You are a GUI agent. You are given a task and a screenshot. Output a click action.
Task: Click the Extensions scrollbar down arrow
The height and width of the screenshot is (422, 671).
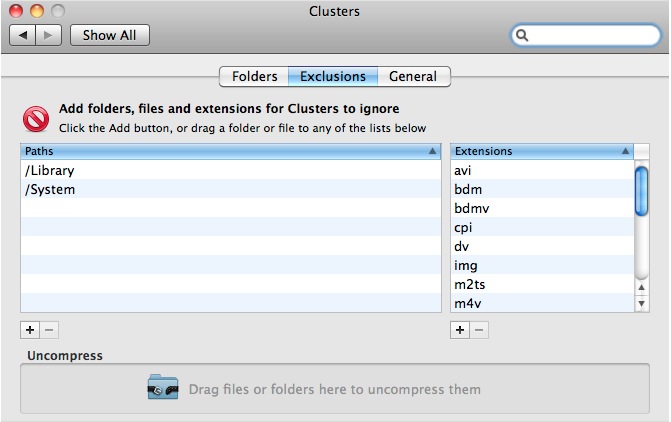(642, 304)
